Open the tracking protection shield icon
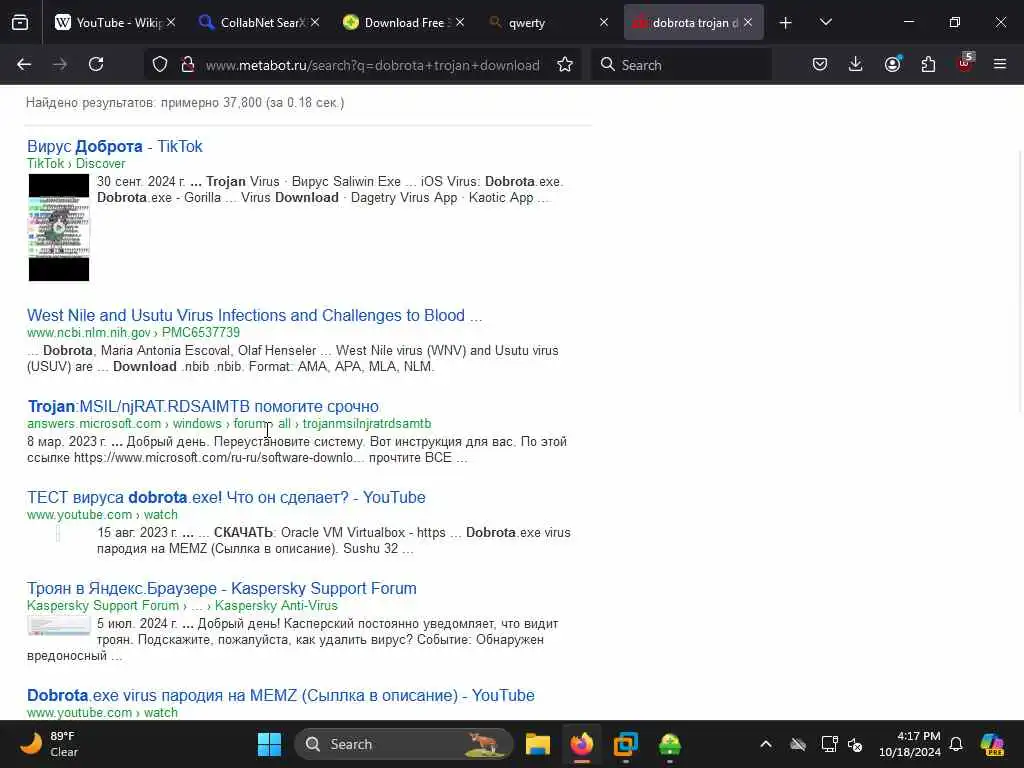Viewport: 1024px width, 768px height. 160,64
